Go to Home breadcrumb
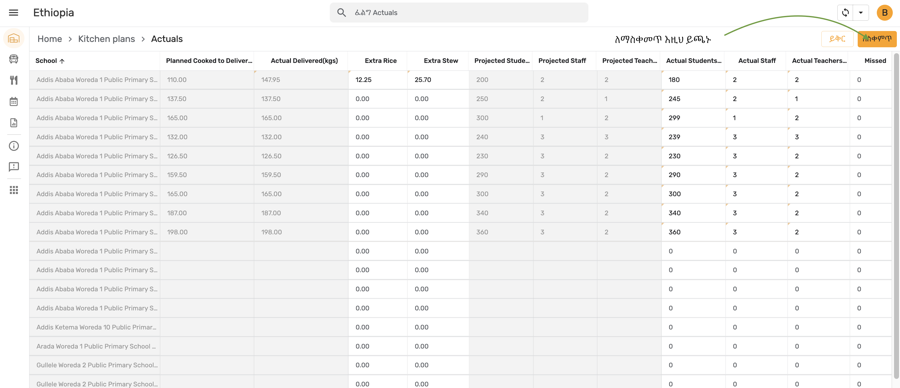Screen dimensions: 900x388 pyautogui.click(x=49, y=39)
